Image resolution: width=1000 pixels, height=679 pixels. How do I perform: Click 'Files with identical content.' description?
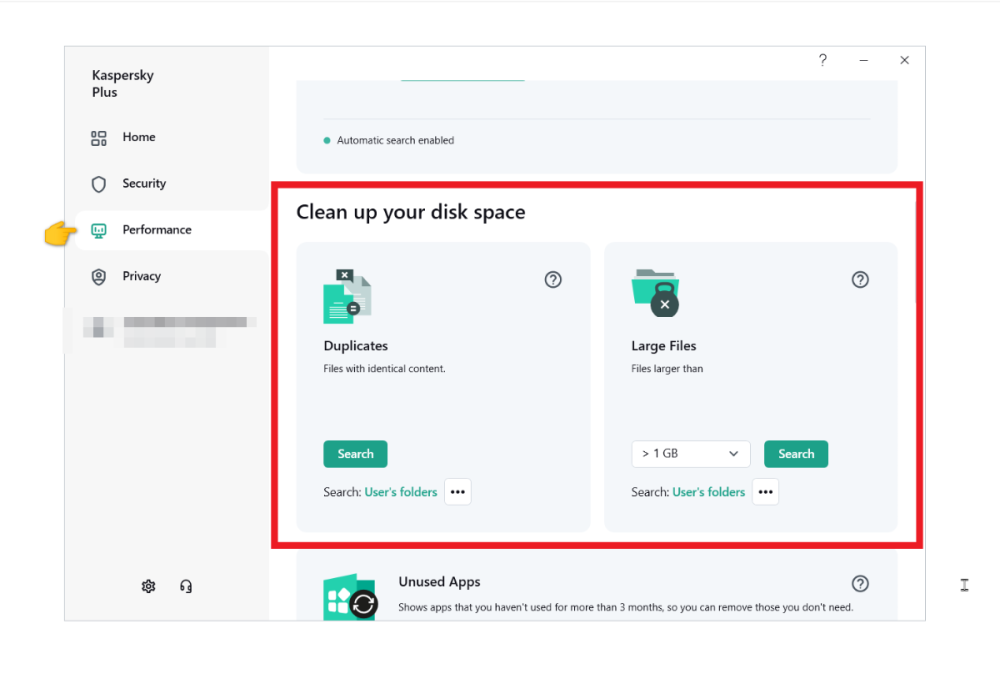[x=384, y=369]
